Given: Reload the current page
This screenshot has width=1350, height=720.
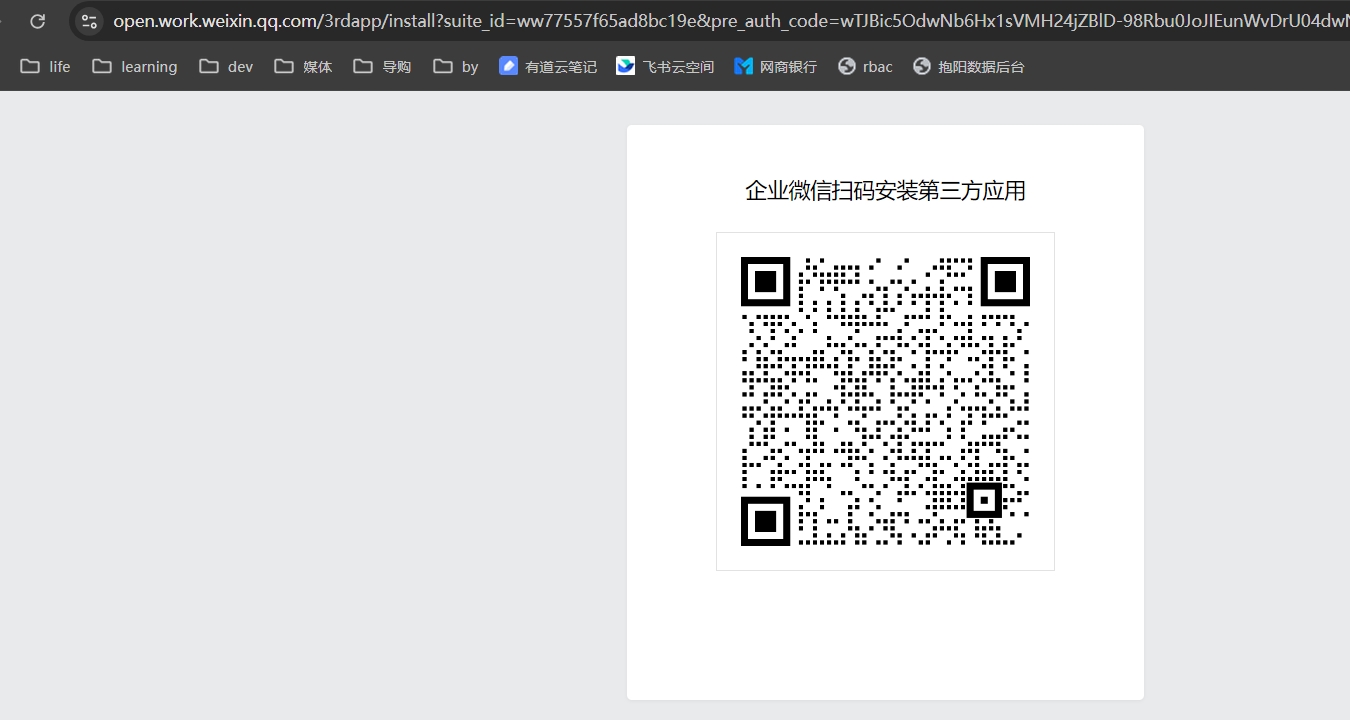Looking at the screenshot, I should 37,21.
